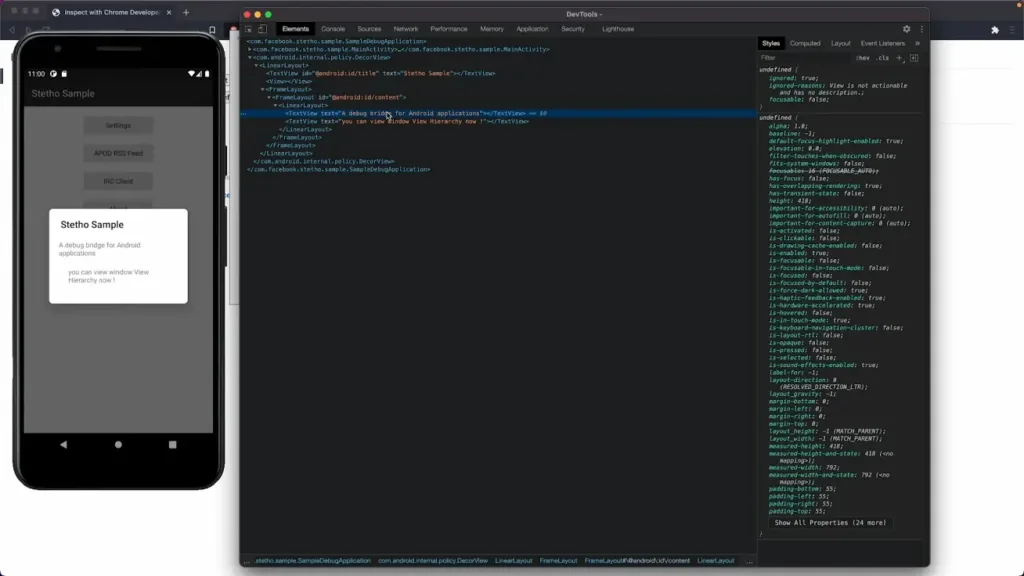Select the closing </com.android.internal.policy.DecorView> row
Screen dimensions: 1024x576
pos(323,161)
